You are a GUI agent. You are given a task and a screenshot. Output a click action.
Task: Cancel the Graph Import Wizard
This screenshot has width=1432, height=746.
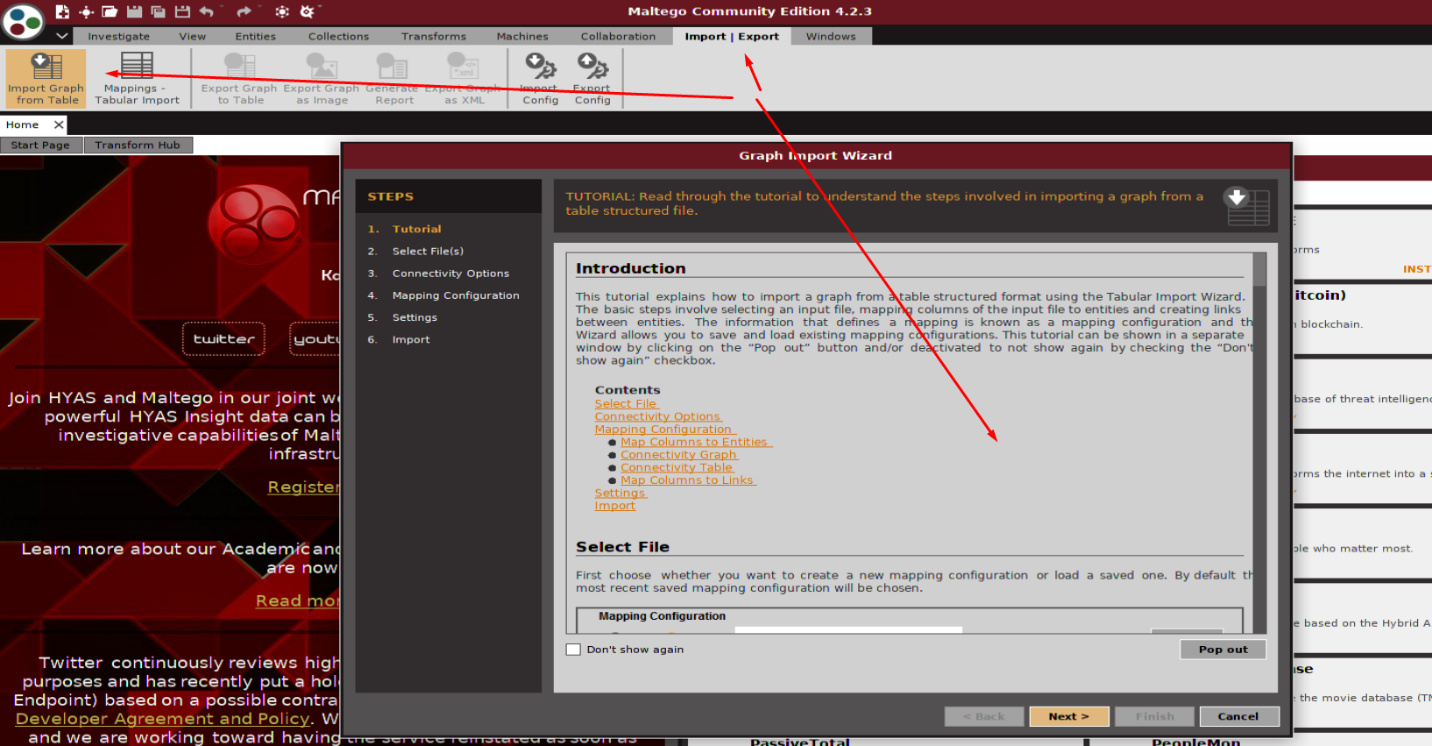(x=1237, y=716)
